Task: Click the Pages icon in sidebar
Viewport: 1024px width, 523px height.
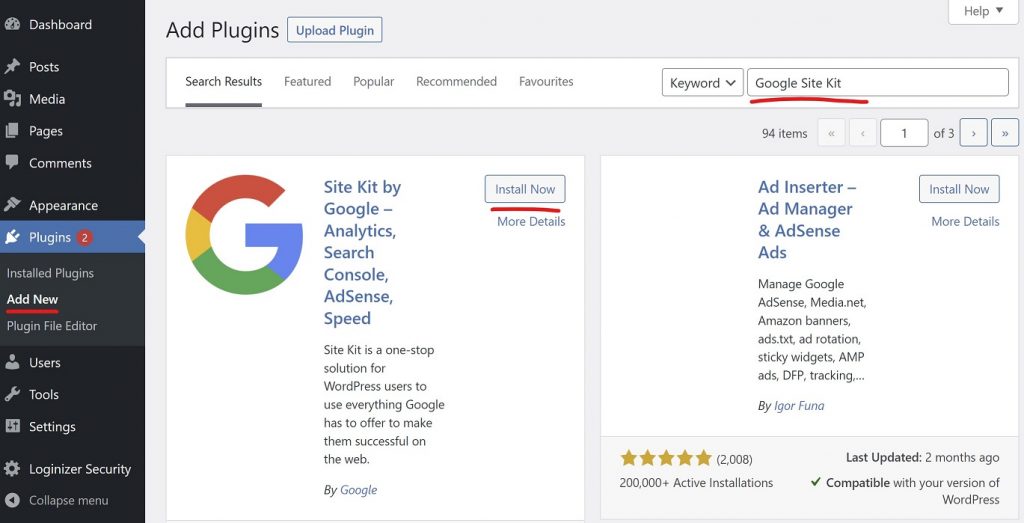Action: [13, 131]
